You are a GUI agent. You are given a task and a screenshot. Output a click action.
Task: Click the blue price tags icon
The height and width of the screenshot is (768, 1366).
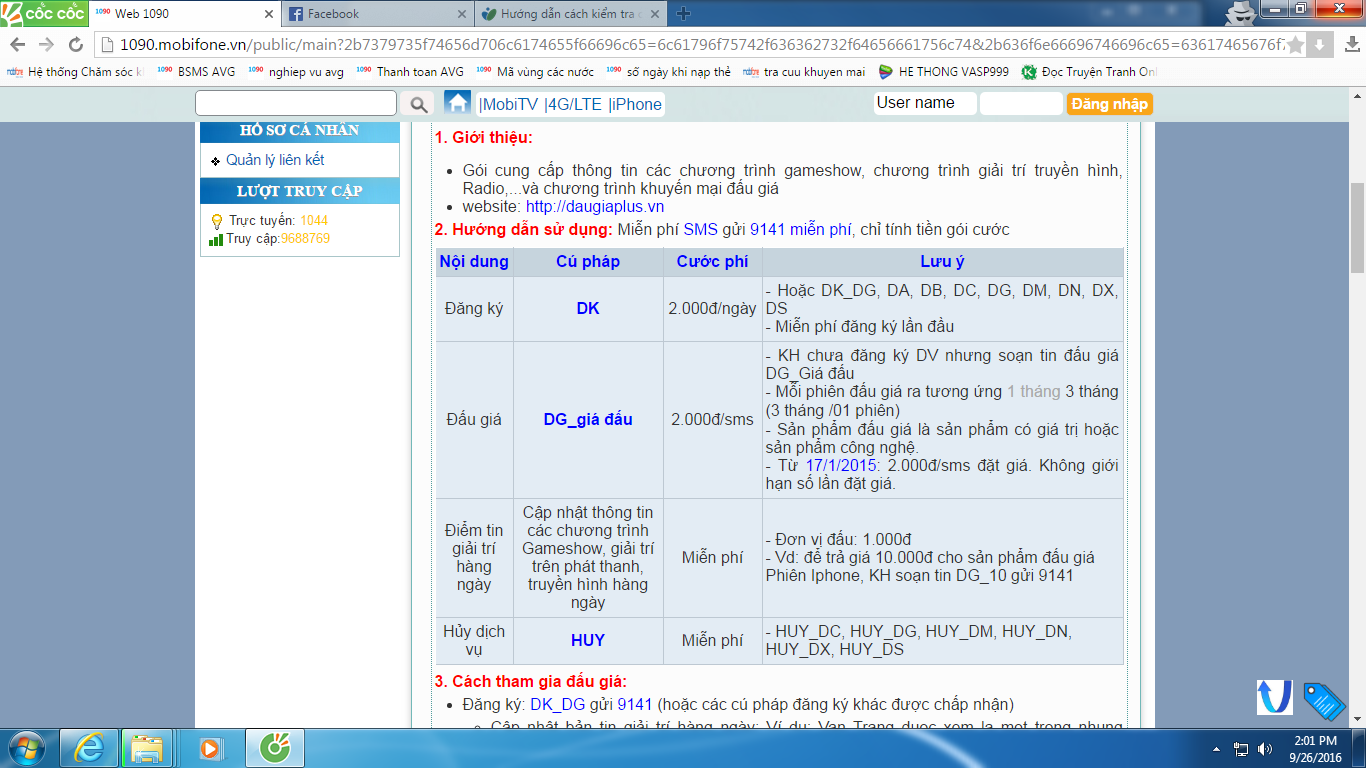[1325, 701]
